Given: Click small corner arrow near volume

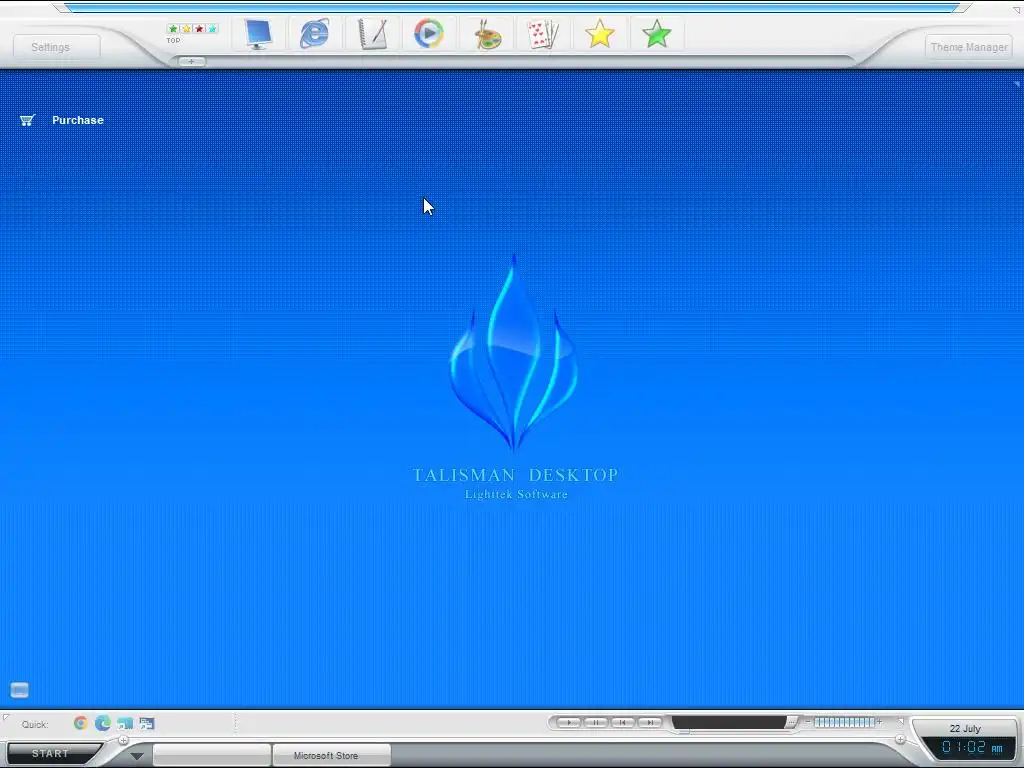Looking at the screenshot, I should (900, 721).
